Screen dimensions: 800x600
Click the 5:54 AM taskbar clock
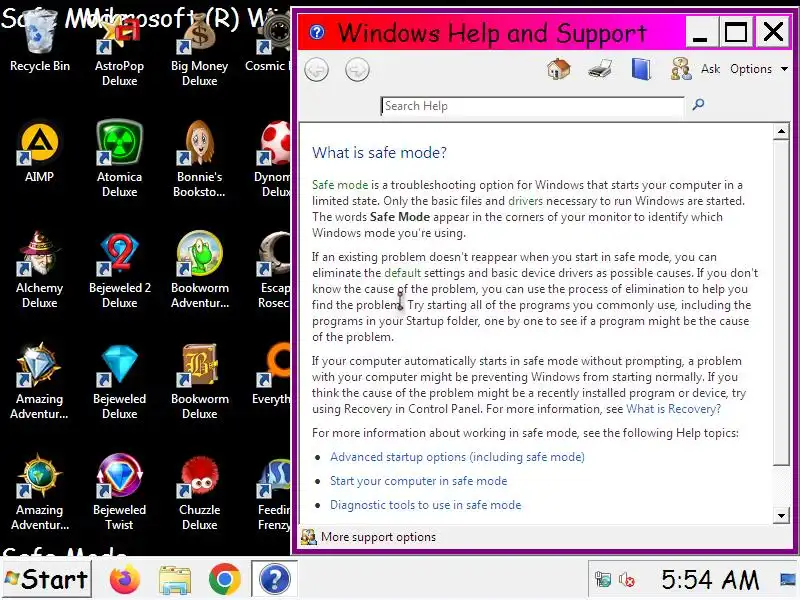coord(710,580)
